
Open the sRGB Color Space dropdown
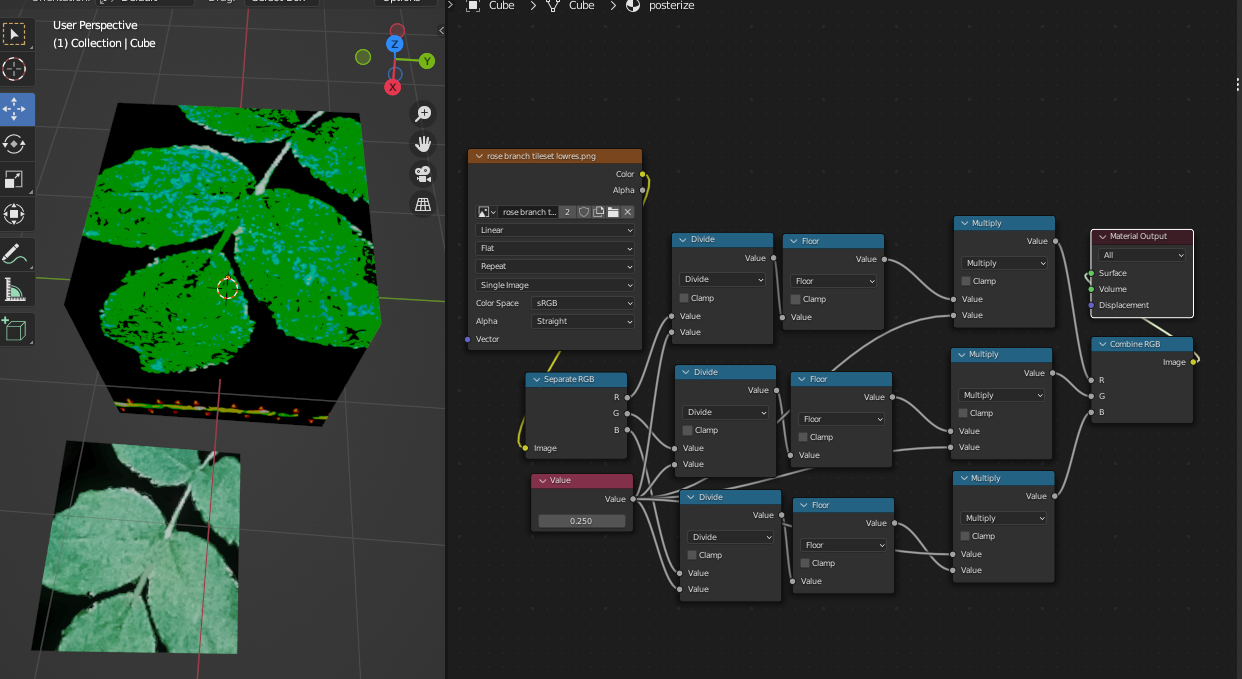click(583, 303)
